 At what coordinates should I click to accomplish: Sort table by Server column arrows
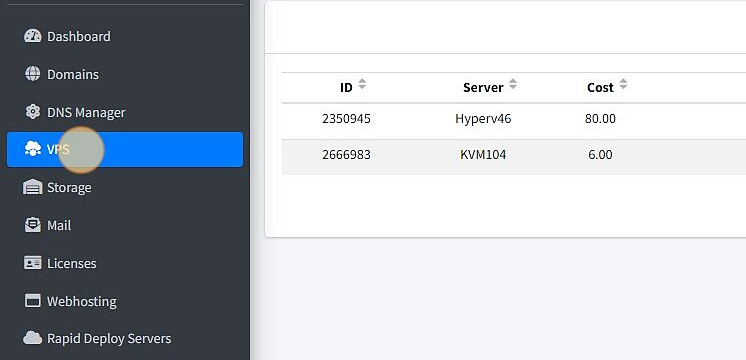coord(512,84)
